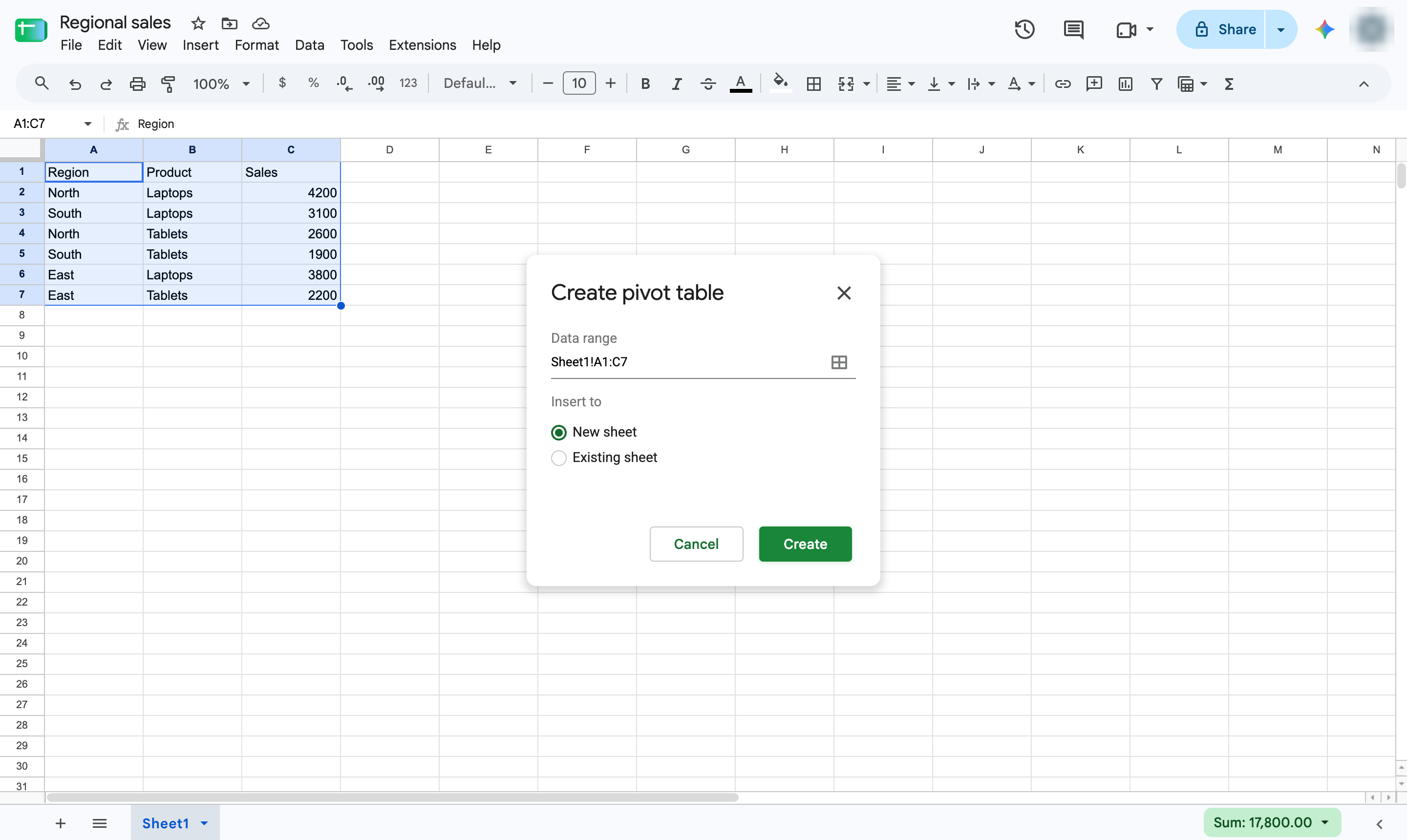Insert a link

pos(1062,84)
